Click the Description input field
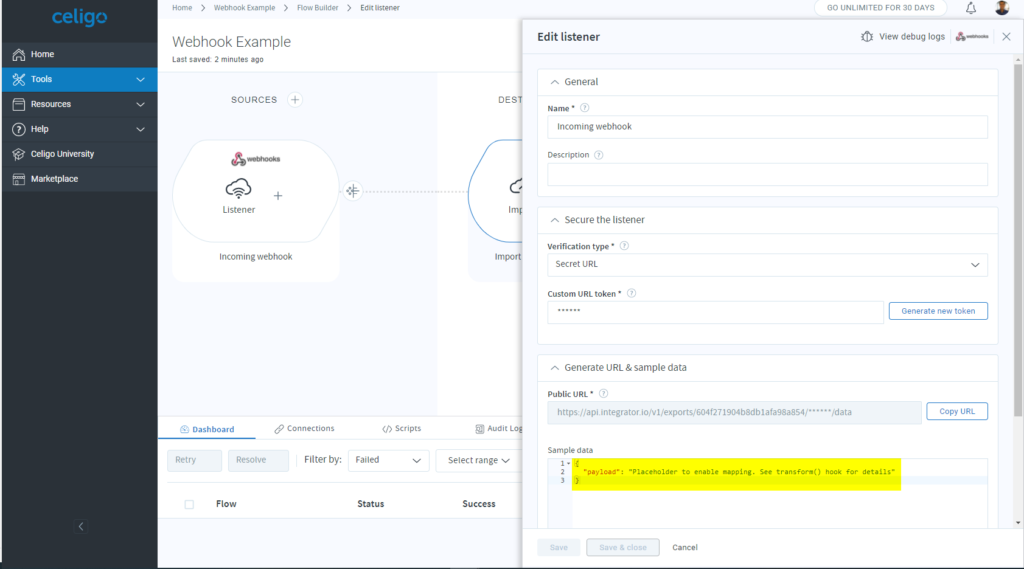This screenshot has width=1024, height=569. pyautogui.click(x=767, y=174)
